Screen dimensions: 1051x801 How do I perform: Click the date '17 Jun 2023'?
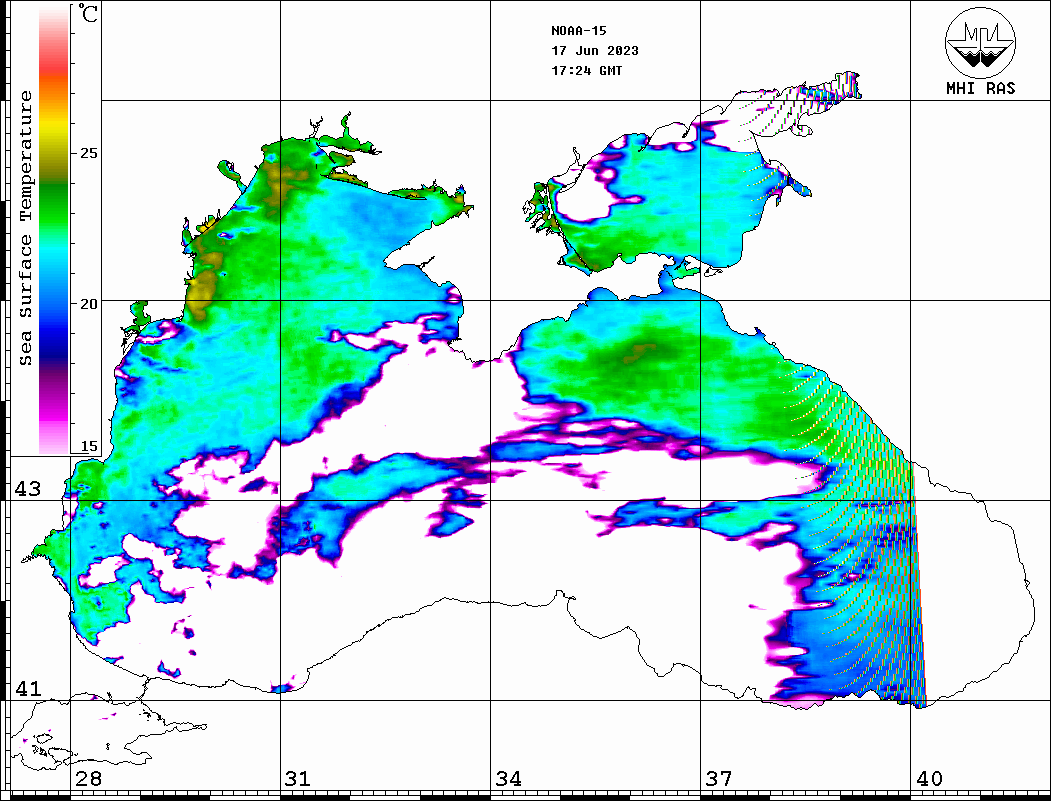595,51
